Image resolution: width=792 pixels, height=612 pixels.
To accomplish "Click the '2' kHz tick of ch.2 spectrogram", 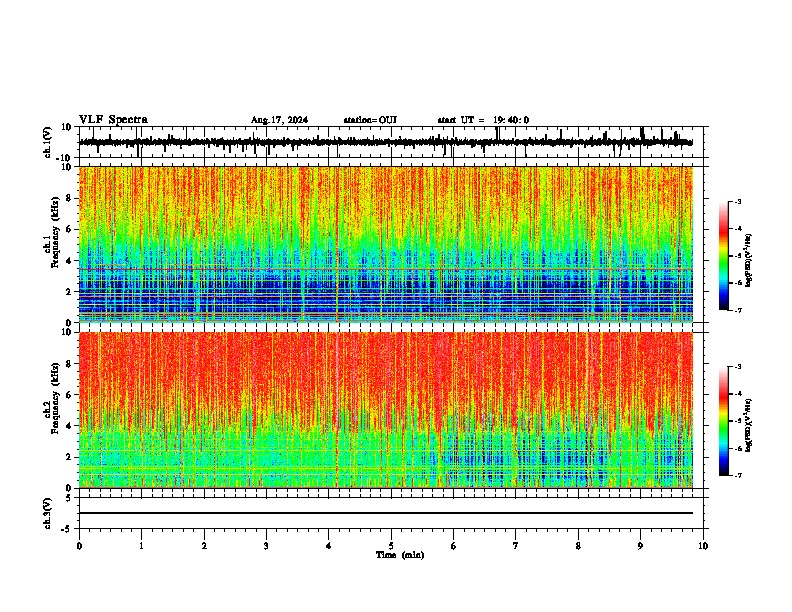I will (69, 457).
